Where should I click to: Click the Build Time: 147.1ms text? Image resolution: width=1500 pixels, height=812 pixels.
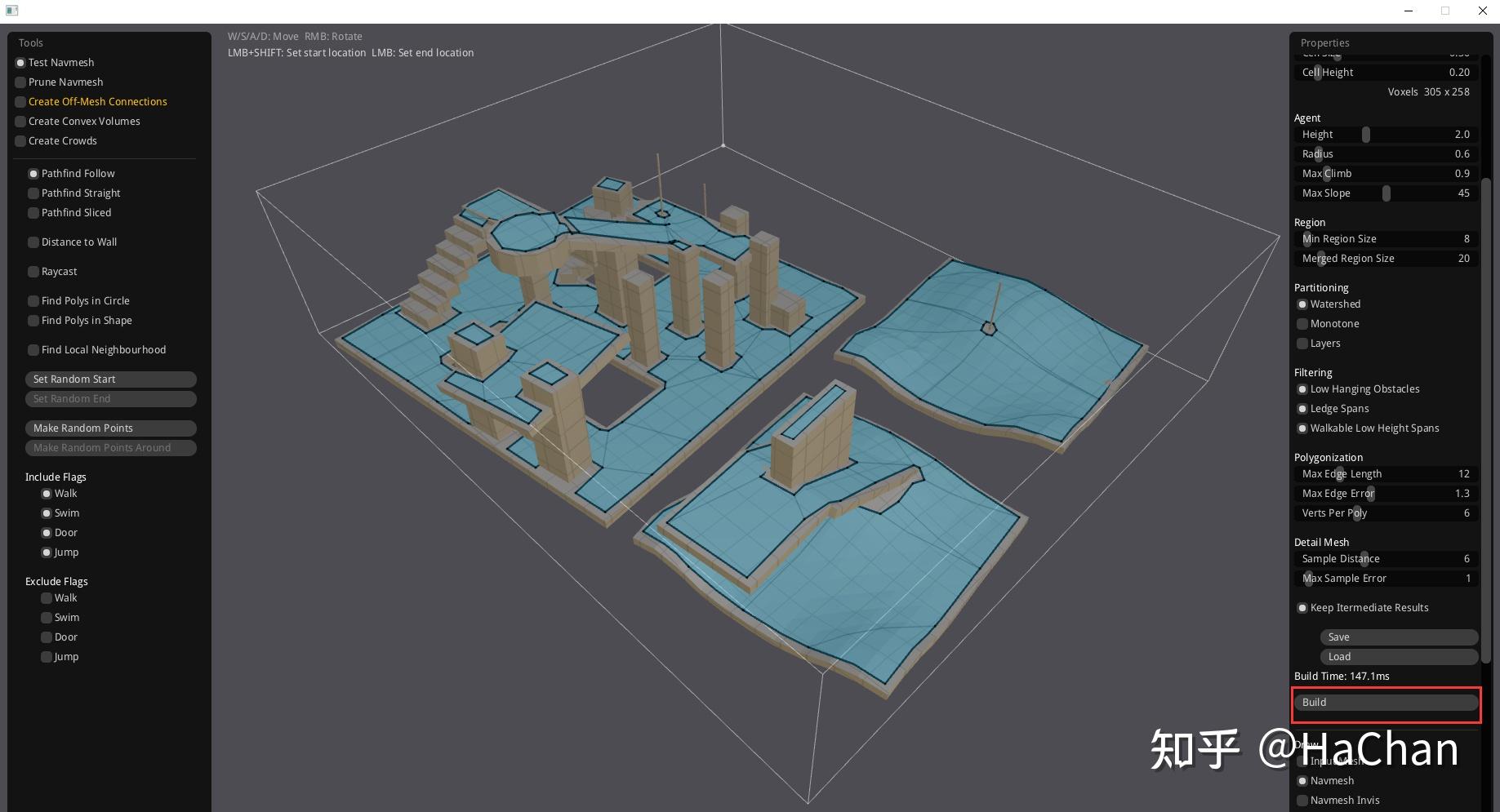point(1342,677)
